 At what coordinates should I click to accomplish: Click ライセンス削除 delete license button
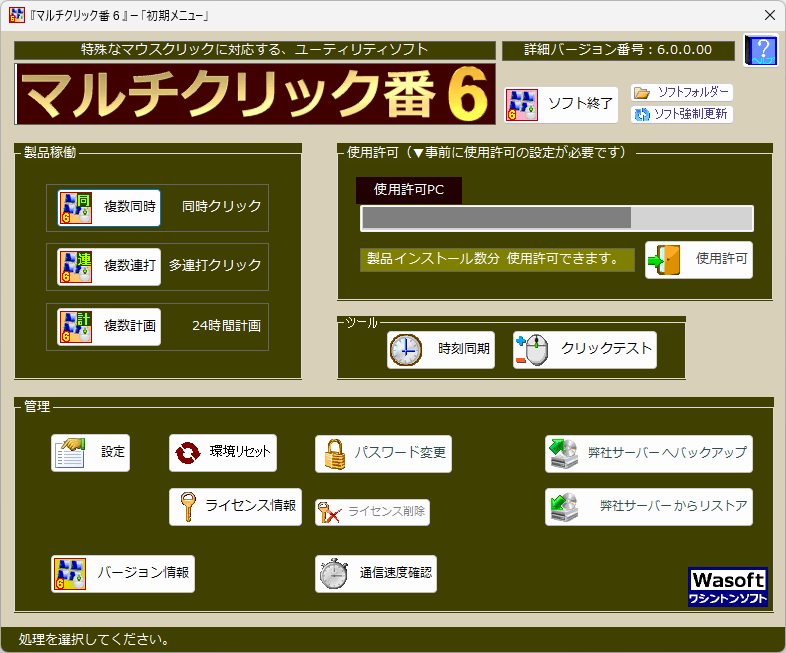372,512
